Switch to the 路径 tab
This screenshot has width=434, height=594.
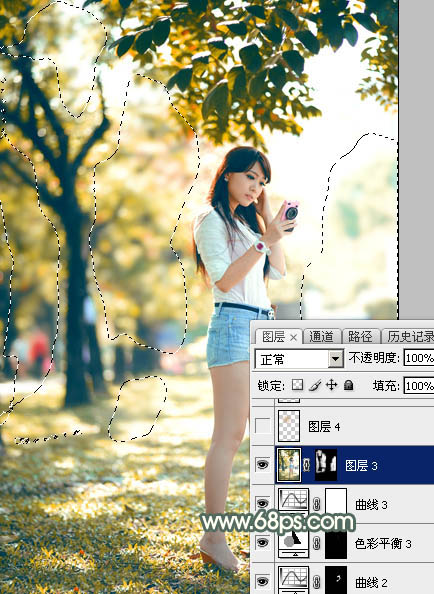pos(359,336)
